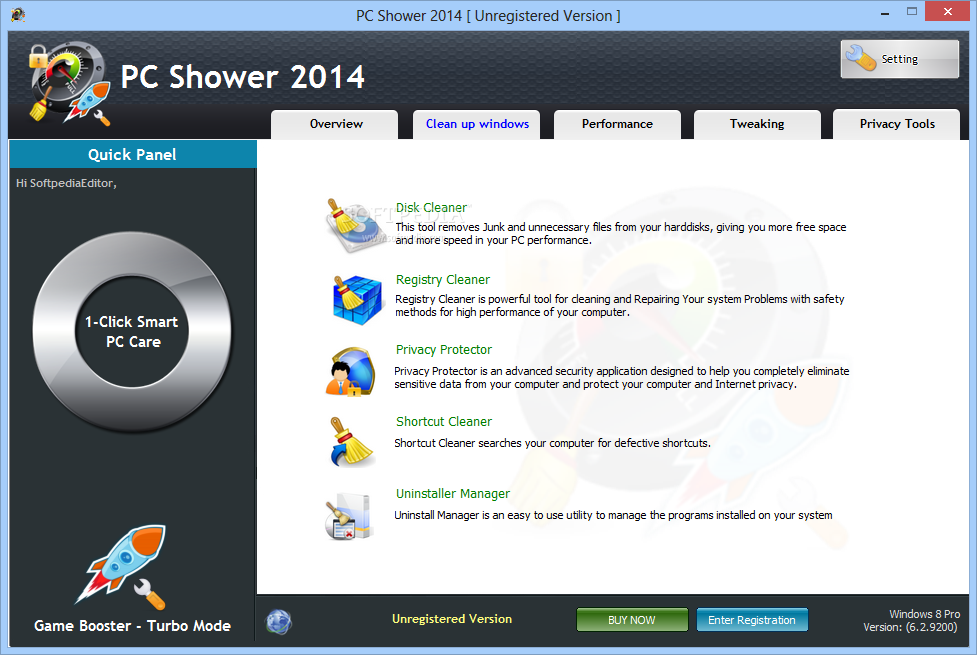Click the Enter Registration button

point(752,619)
